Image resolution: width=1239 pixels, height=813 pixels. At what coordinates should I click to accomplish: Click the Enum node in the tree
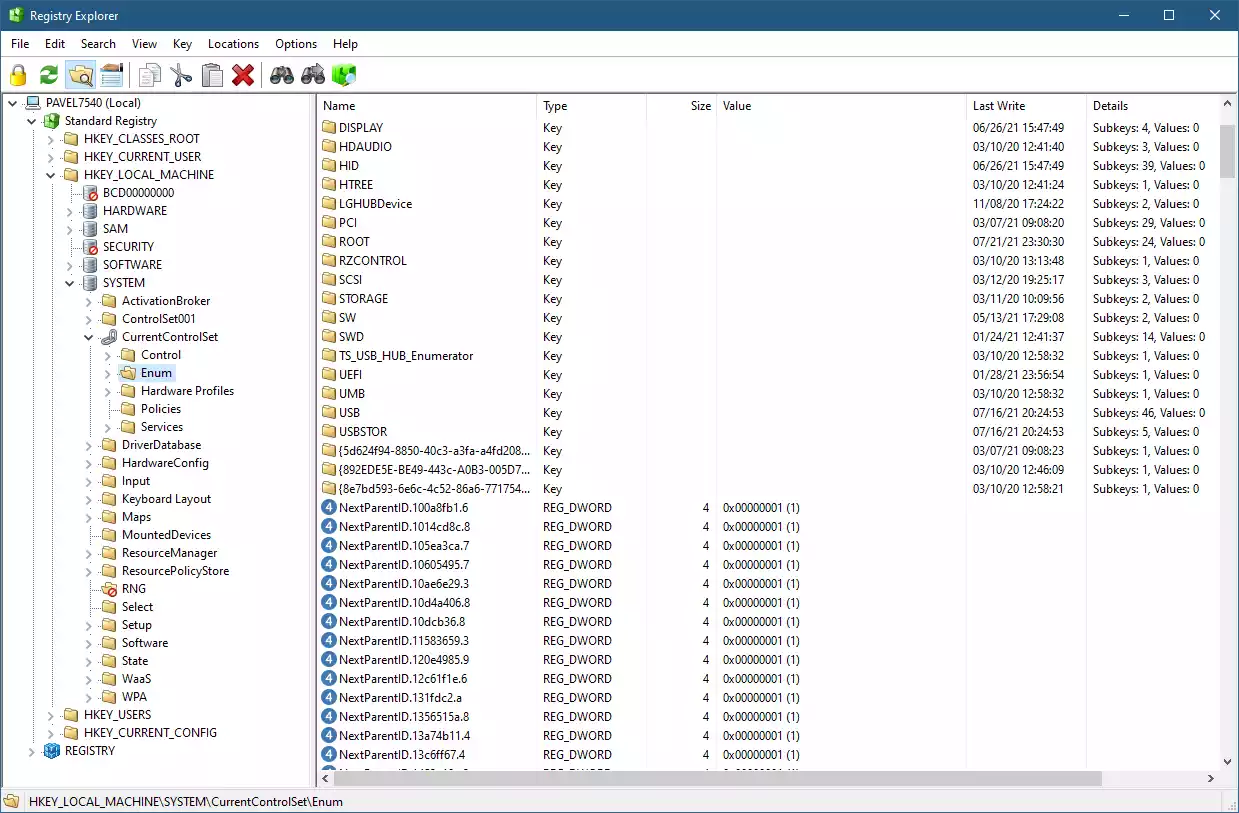pyautogui.click(x=158, y=372)
